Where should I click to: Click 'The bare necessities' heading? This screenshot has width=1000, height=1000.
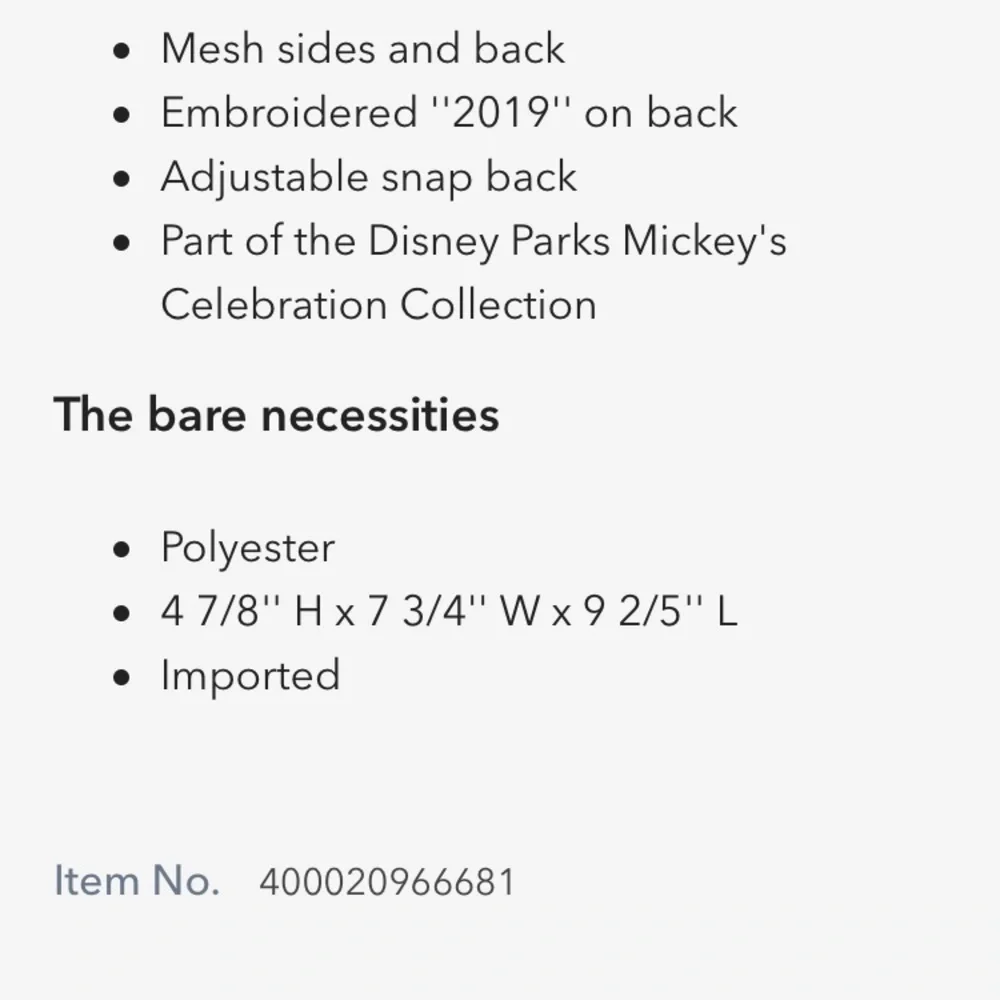coord(276,415)
